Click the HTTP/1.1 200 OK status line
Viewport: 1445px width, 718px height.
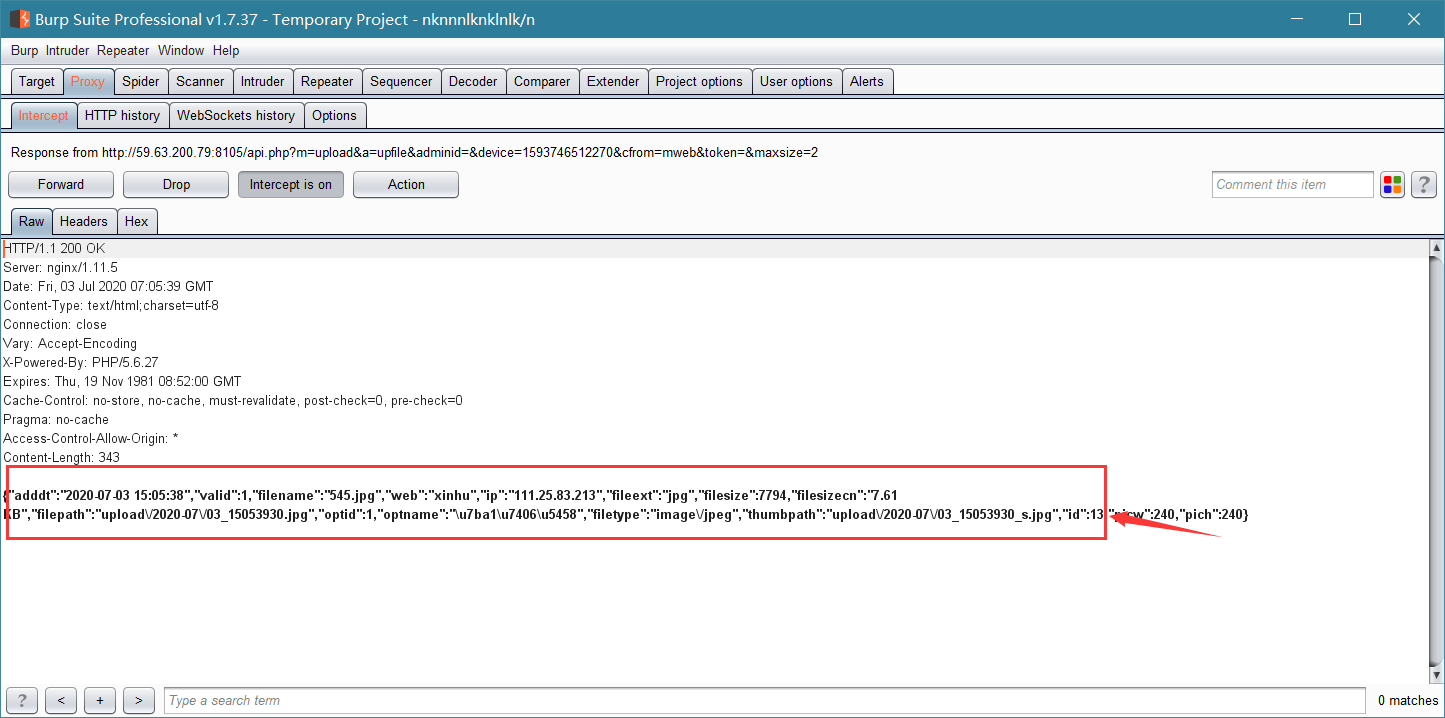coord(54,248)
